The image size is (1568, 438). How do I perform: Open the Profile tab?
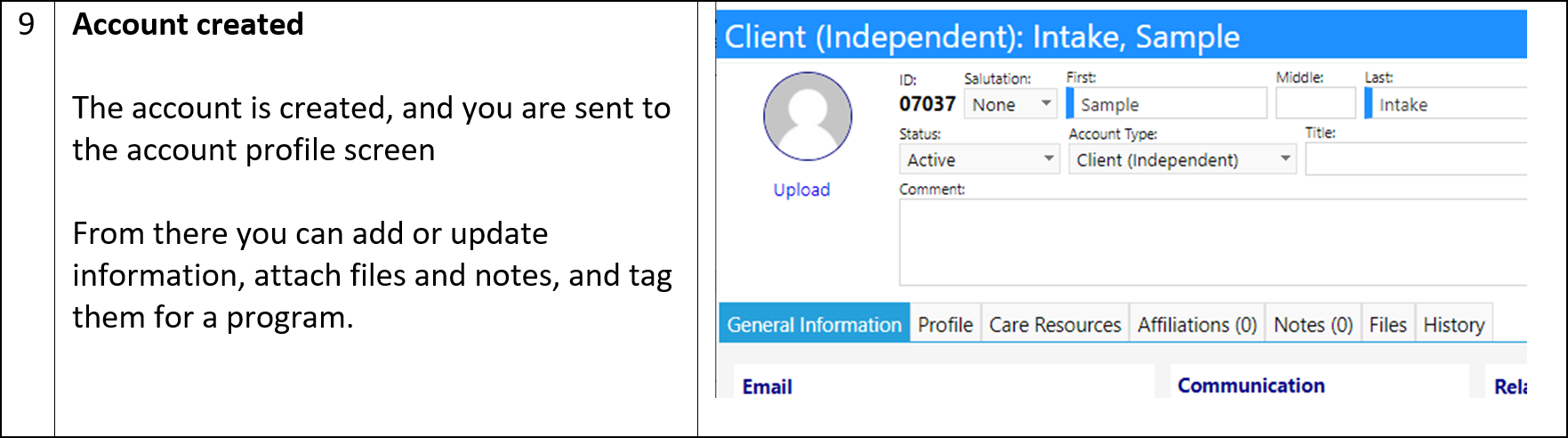pyautogui.click(x=945, y=324)
